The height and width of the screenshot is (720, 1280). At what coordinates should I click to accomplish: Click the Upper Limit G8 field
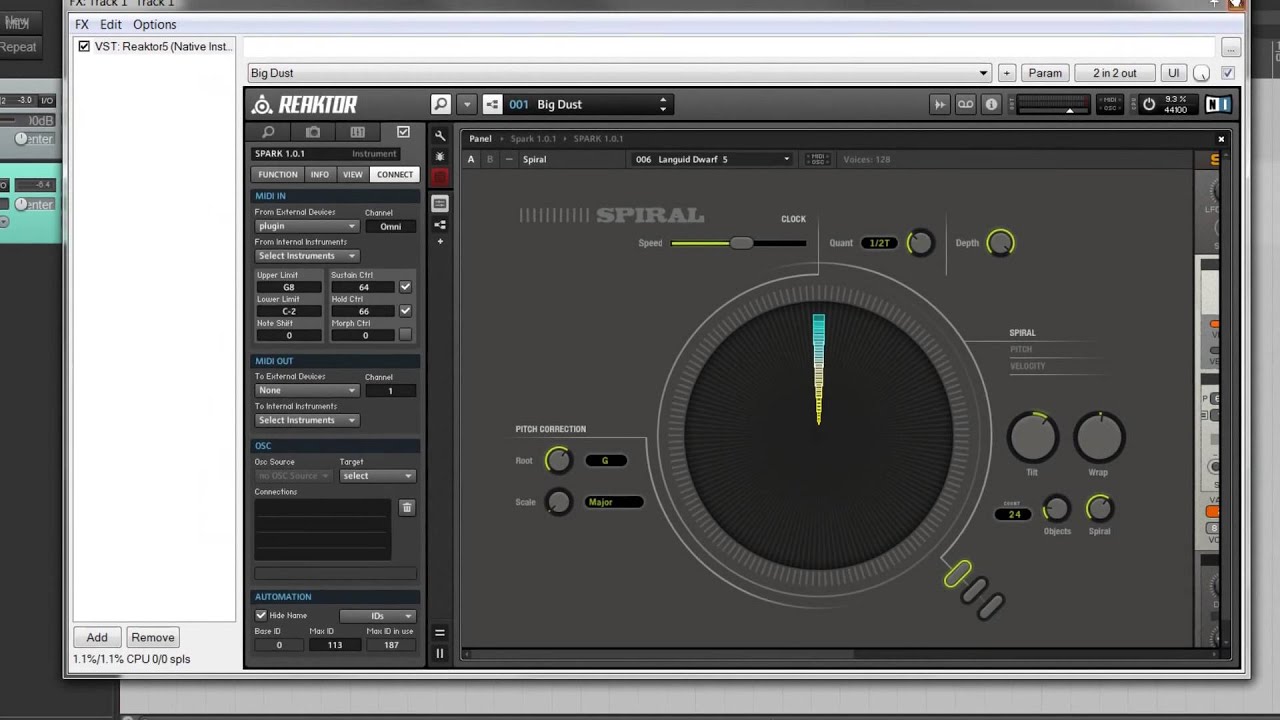tap(289, 287)
